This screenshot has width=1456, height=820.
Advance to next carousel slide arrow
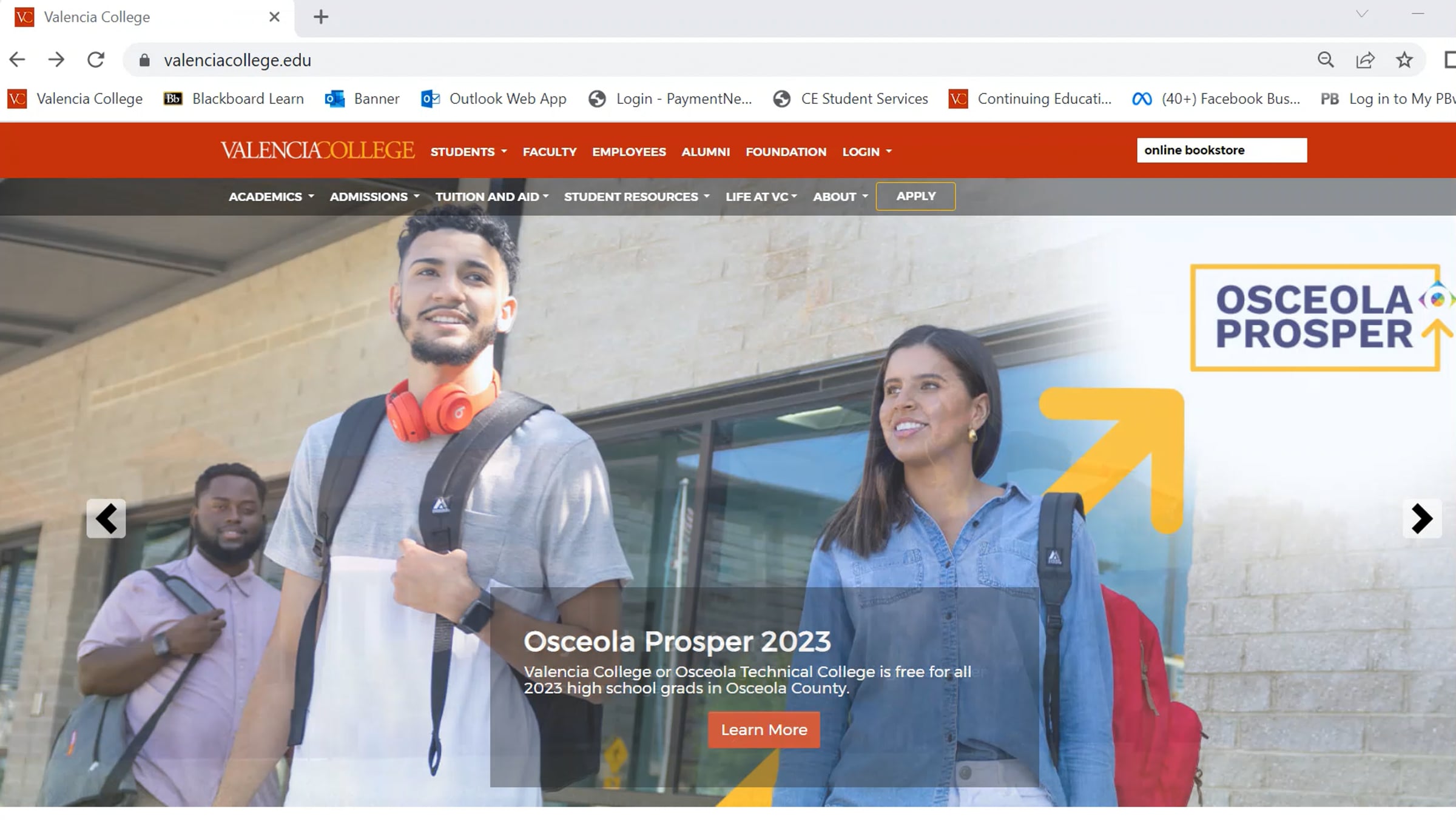(1422, 519)
